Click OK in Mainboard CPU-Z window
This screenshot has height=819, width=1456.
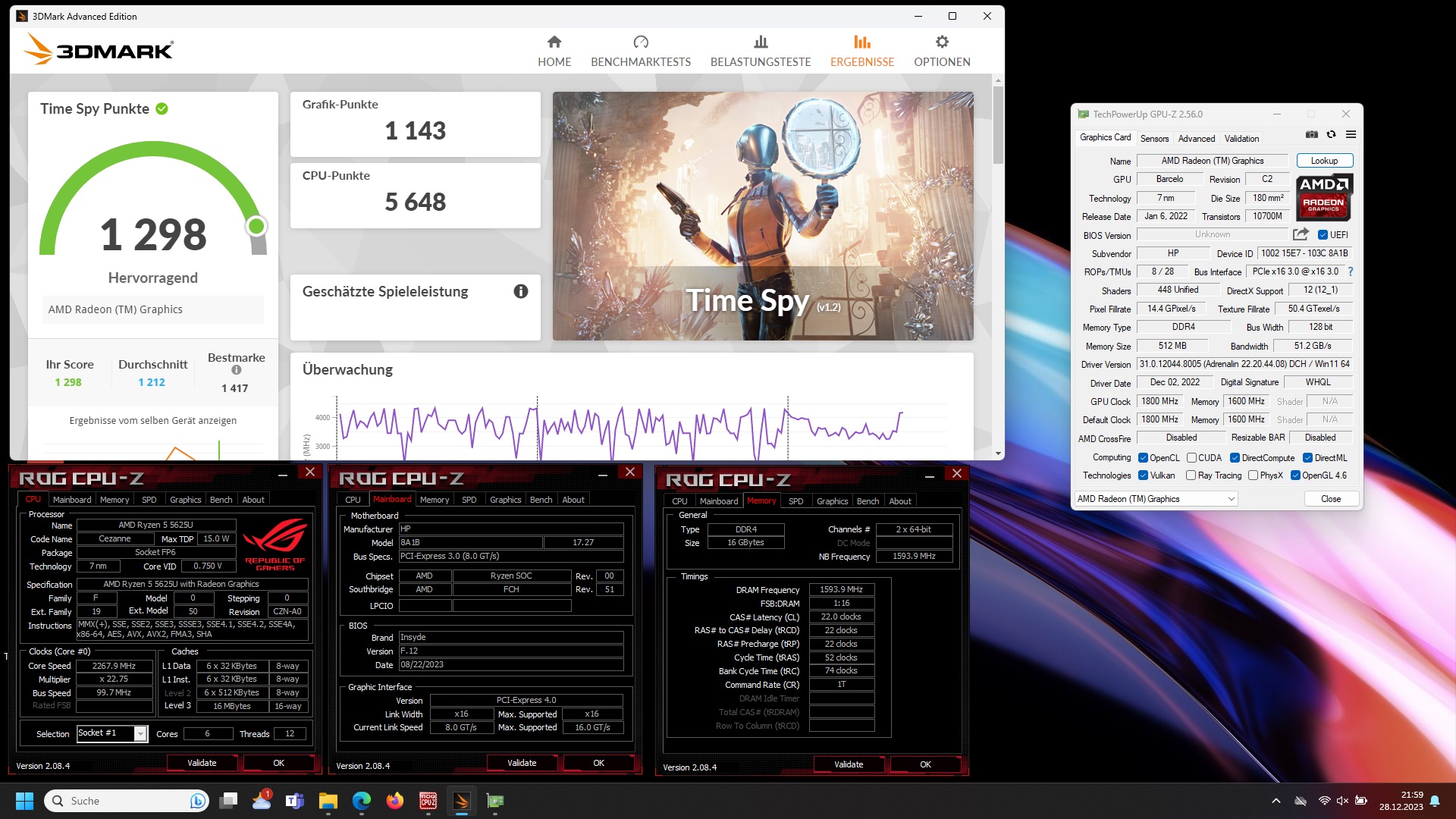coord(598,763)
